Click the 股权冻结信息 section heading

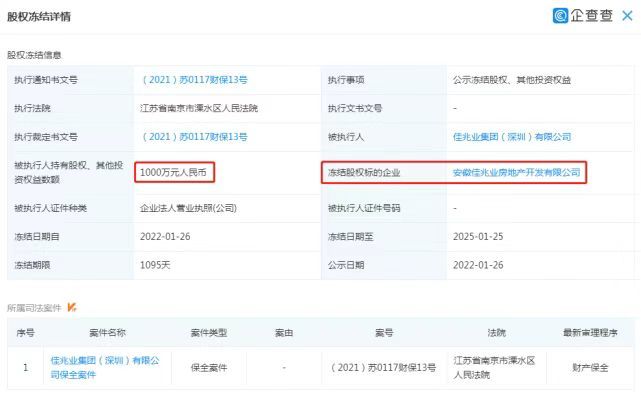tap(34, 55)
